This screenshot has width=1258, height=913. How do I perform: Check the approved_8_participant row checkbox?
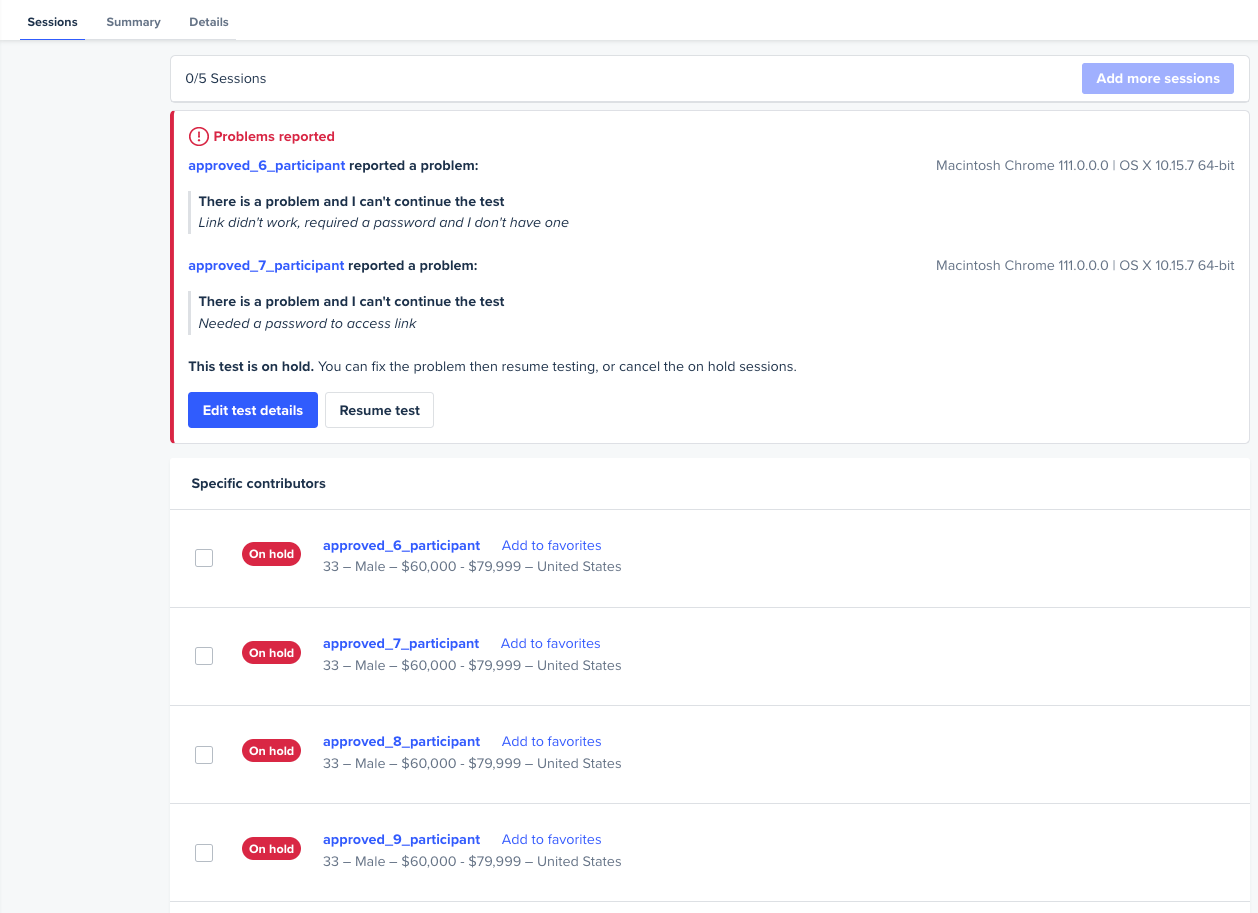[204, 755]
